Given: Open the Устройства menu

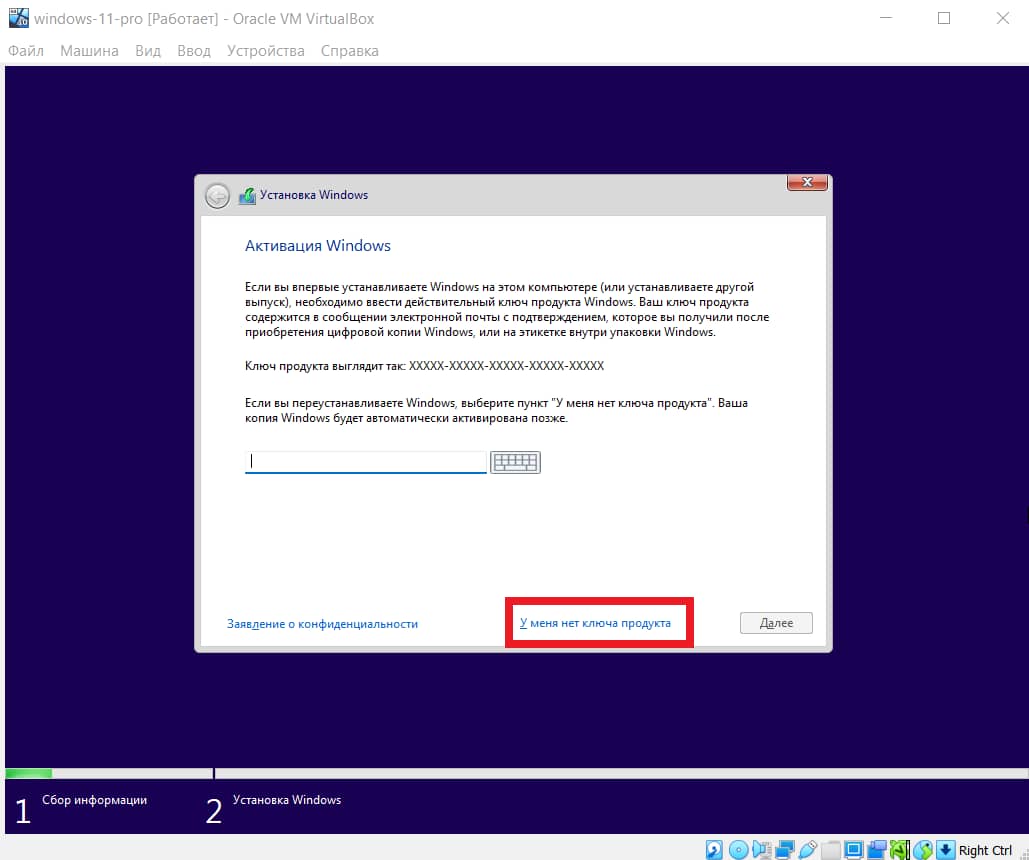Looking at the screenshot, I should [x=265, y=51].
